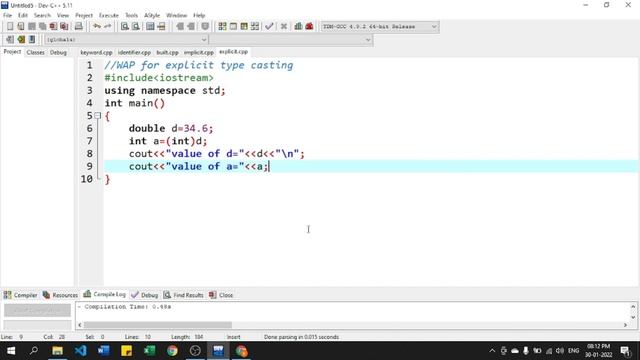
Task: Collapse the code fold at line 5
Action: [x=98, y=116]
